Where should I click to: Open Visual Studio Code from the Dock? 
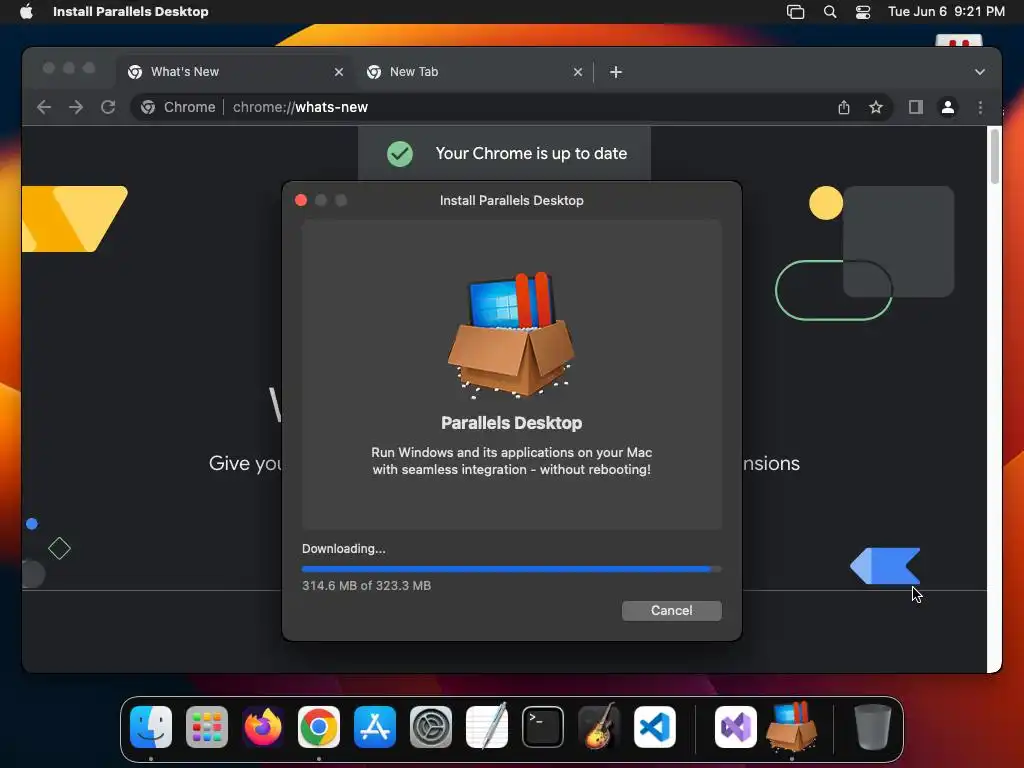click(x=655, y=727)
